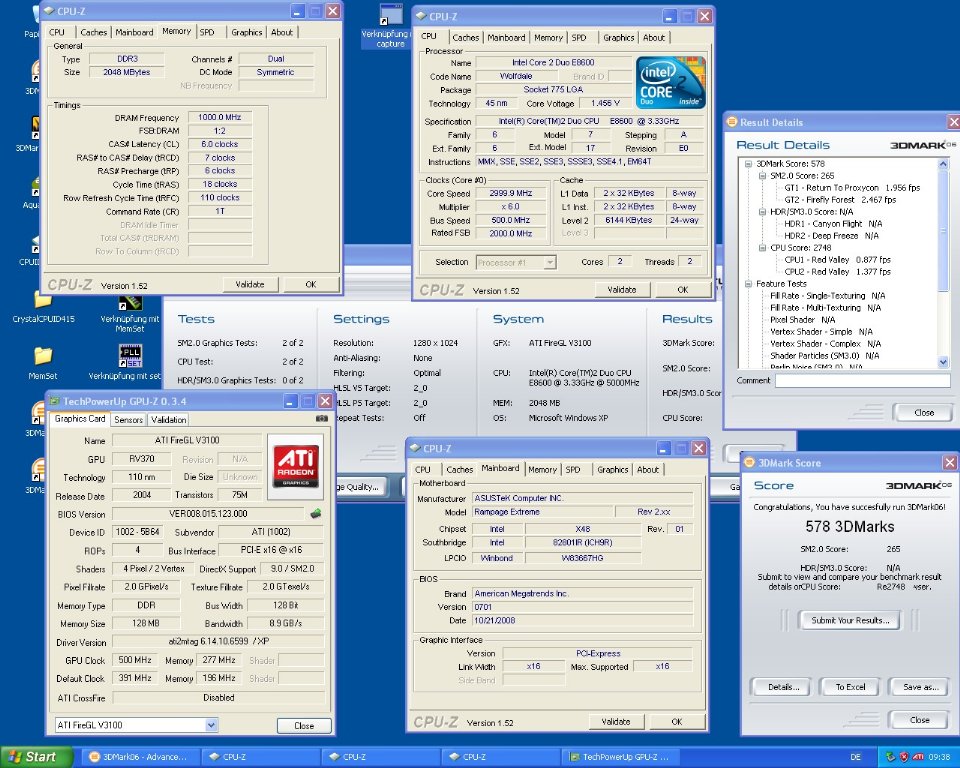Collapse the SM2.0 Score tree node
This screenshot has width=960, height=768.
click(762, 176)
